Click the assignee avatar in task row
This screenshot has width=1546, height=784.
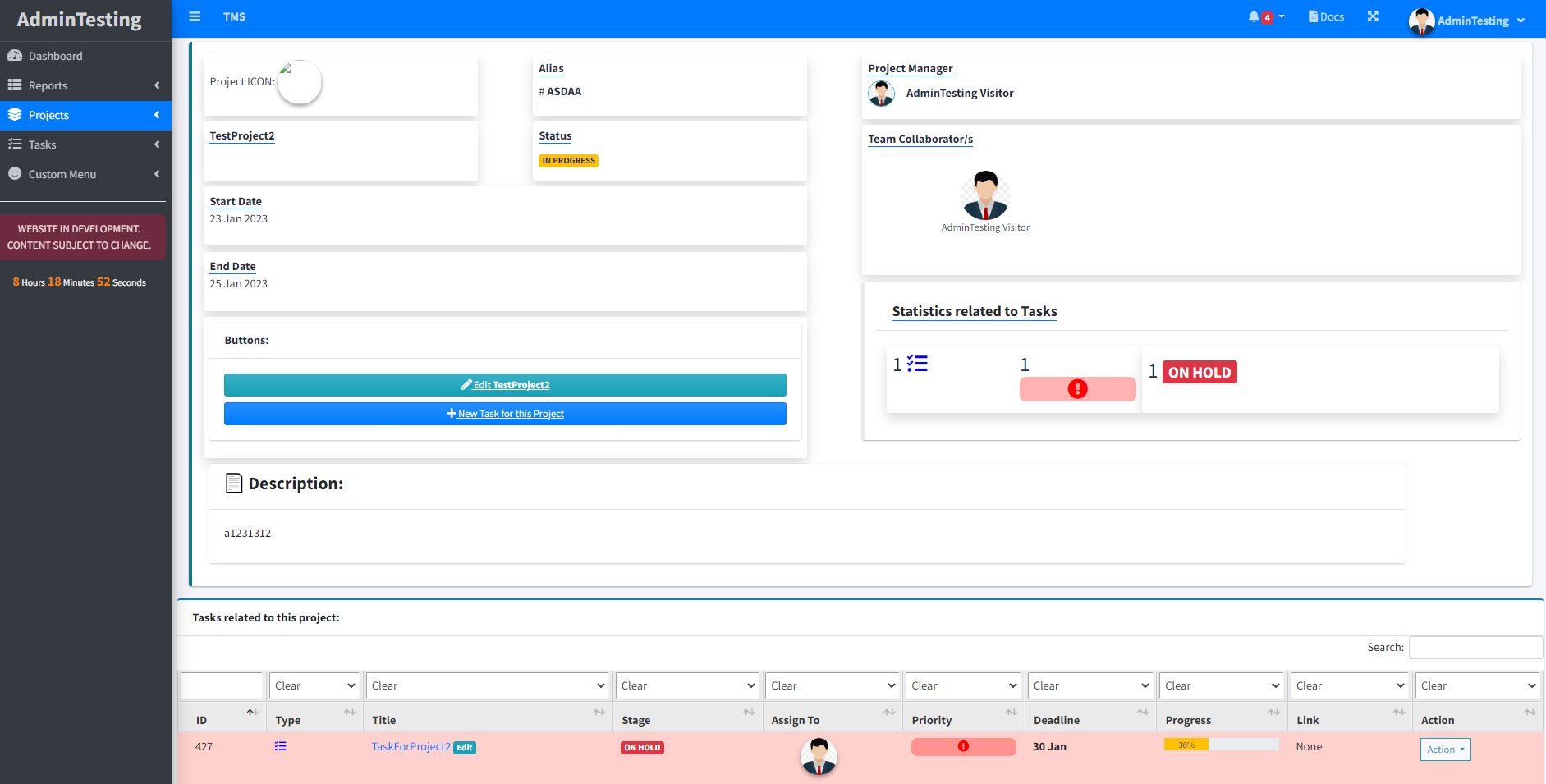tap(818, 756)
